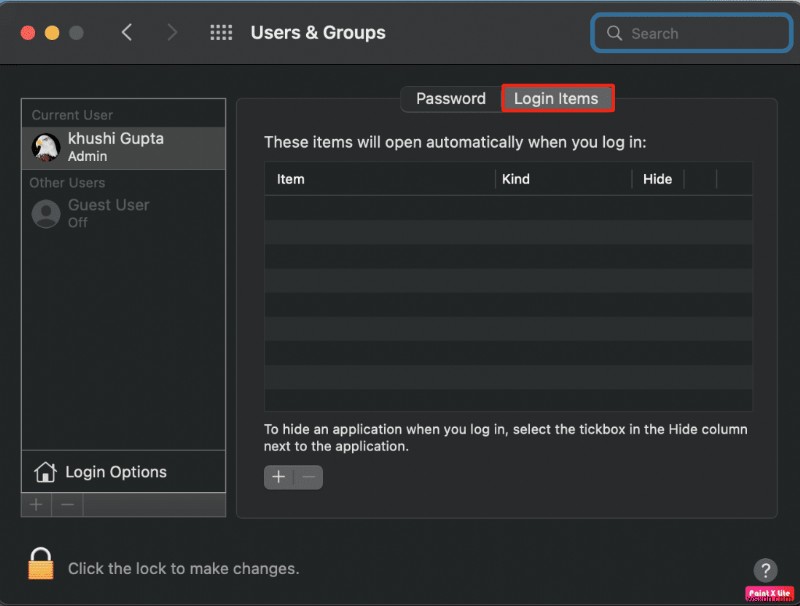Click the 'Other Users' section label
This screenshot has width=800, height=606.
tap(67, 183)
